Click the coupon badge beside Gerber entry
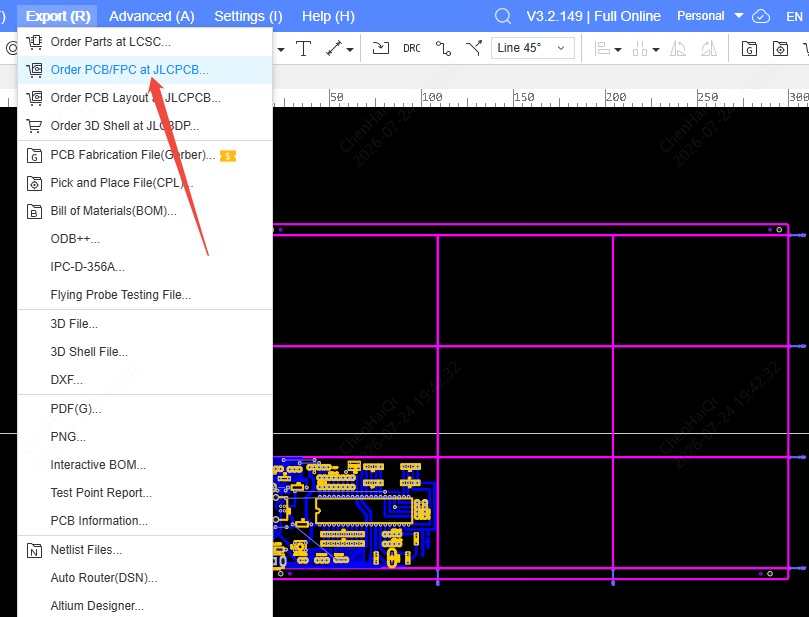The height and width of the screenshot is (617, 809). 228,155
